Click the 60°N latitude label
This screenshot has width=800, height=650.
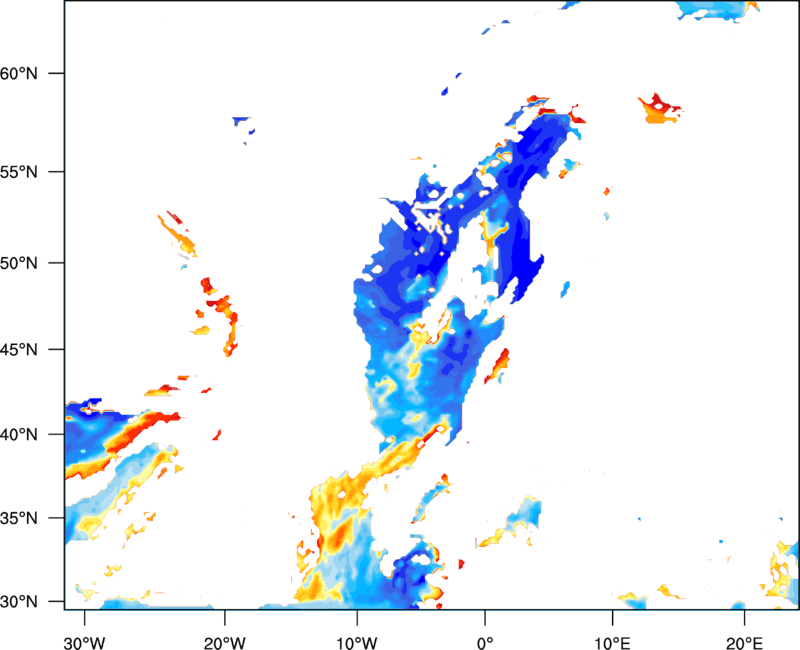(19, 73)
